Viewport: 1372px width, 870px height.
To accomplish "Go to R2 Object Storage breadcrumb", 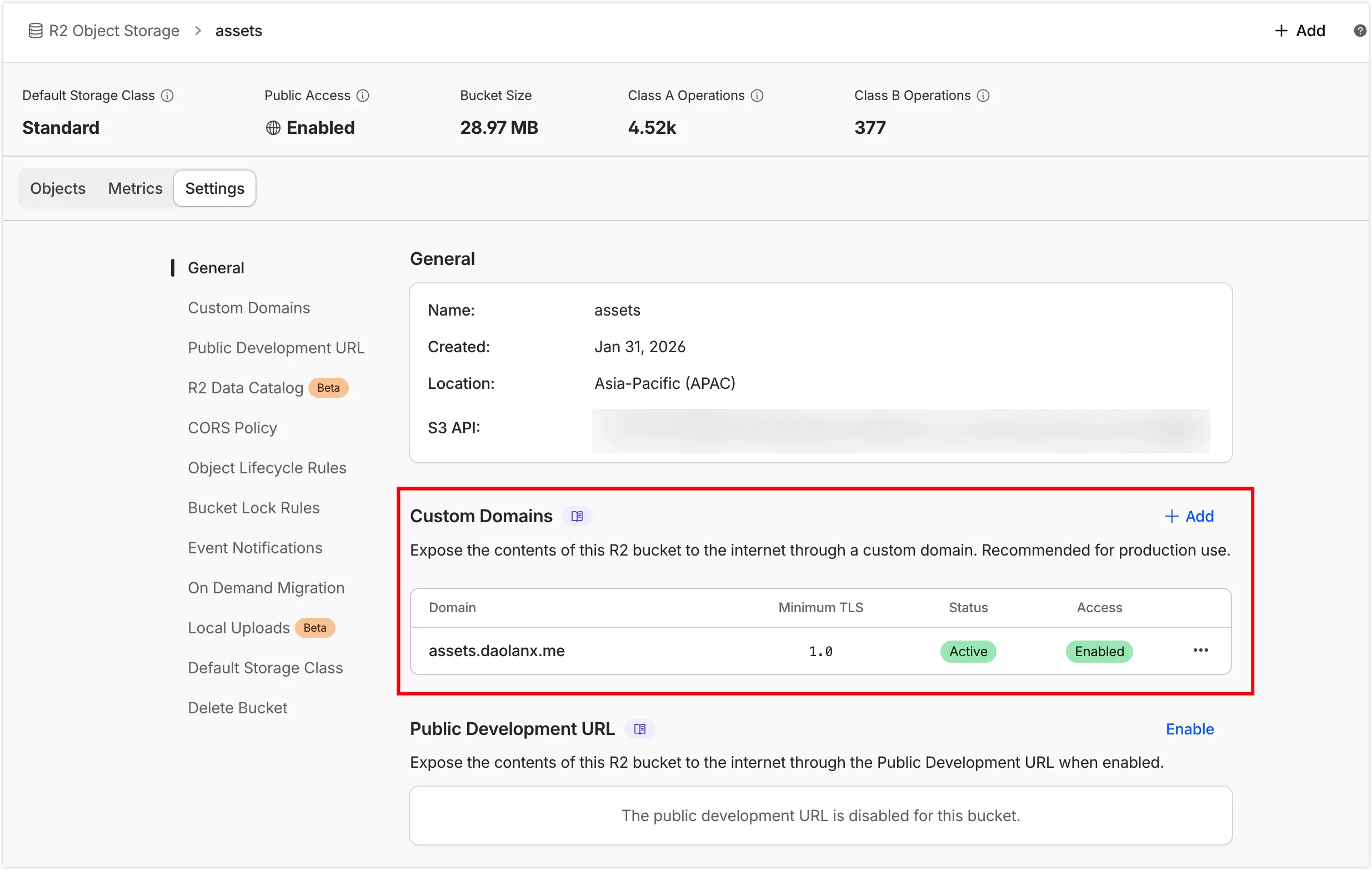I will pyautogui.click(x=114, y=31).
